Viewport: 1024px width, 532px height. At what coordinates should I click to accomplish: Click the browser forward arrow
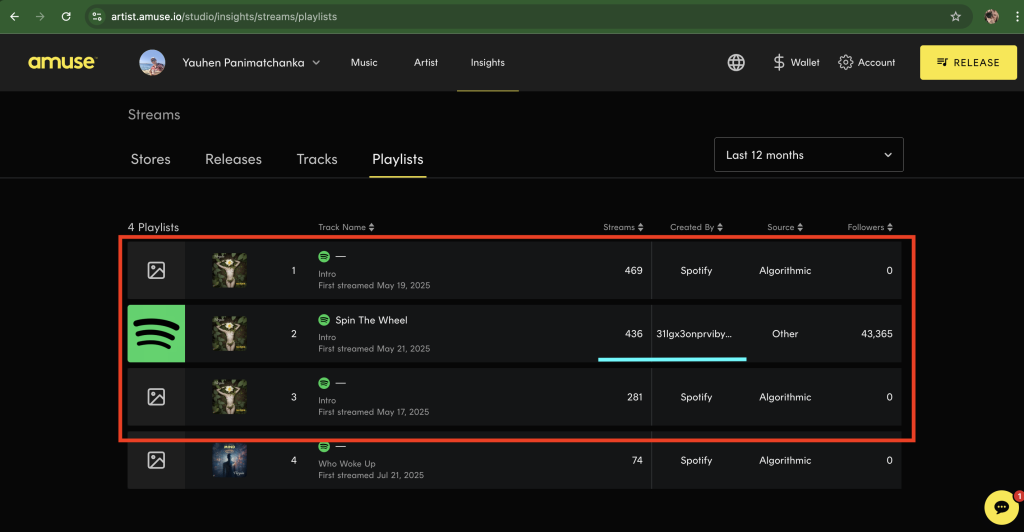40,16
